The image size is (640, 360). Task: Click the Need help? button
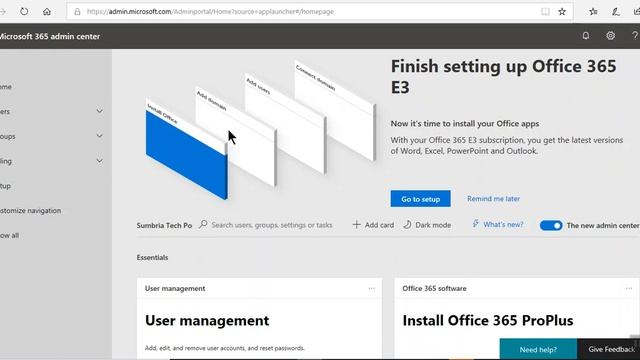tap(538, 349)
